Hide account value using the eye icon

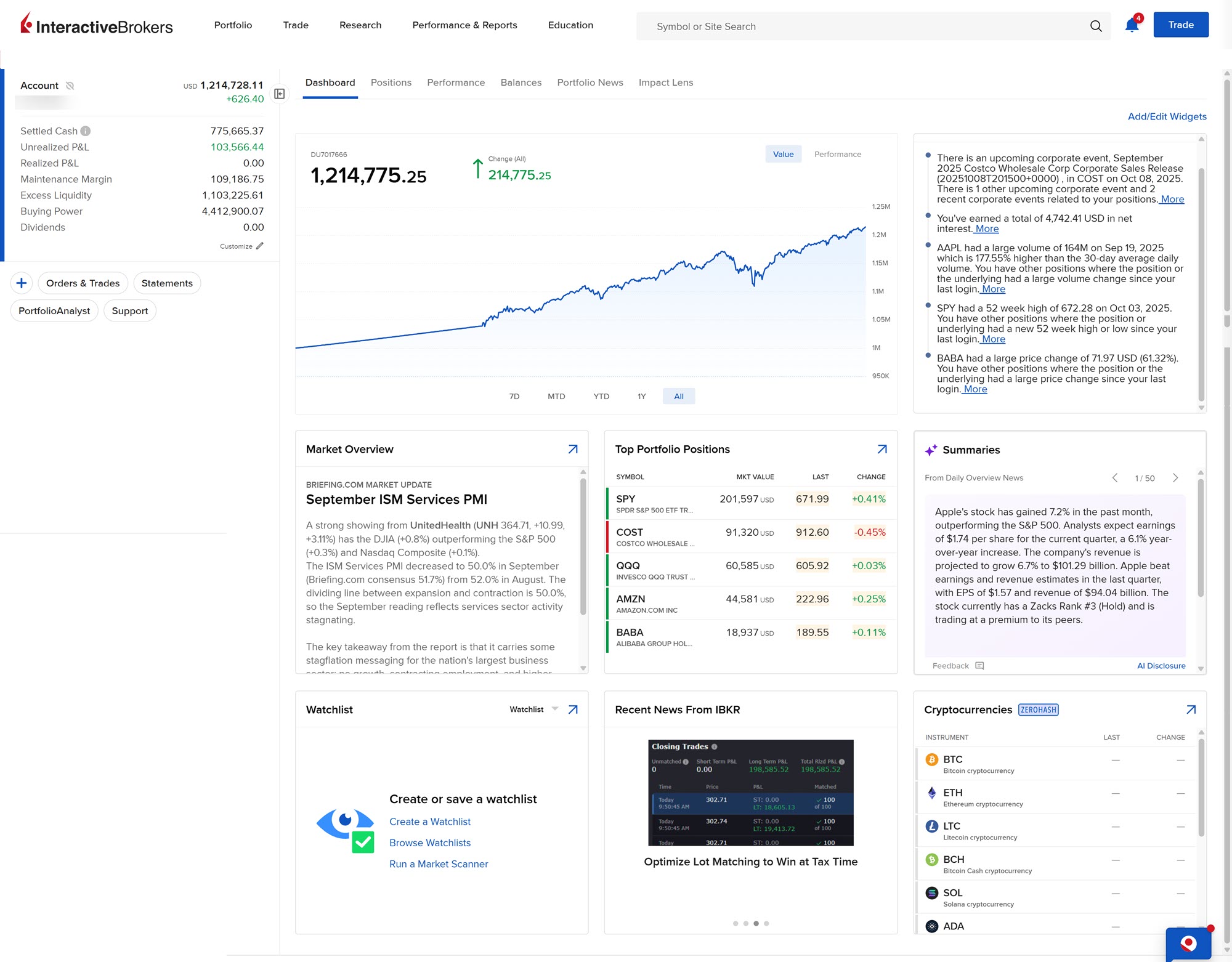(x=70, y=86)
